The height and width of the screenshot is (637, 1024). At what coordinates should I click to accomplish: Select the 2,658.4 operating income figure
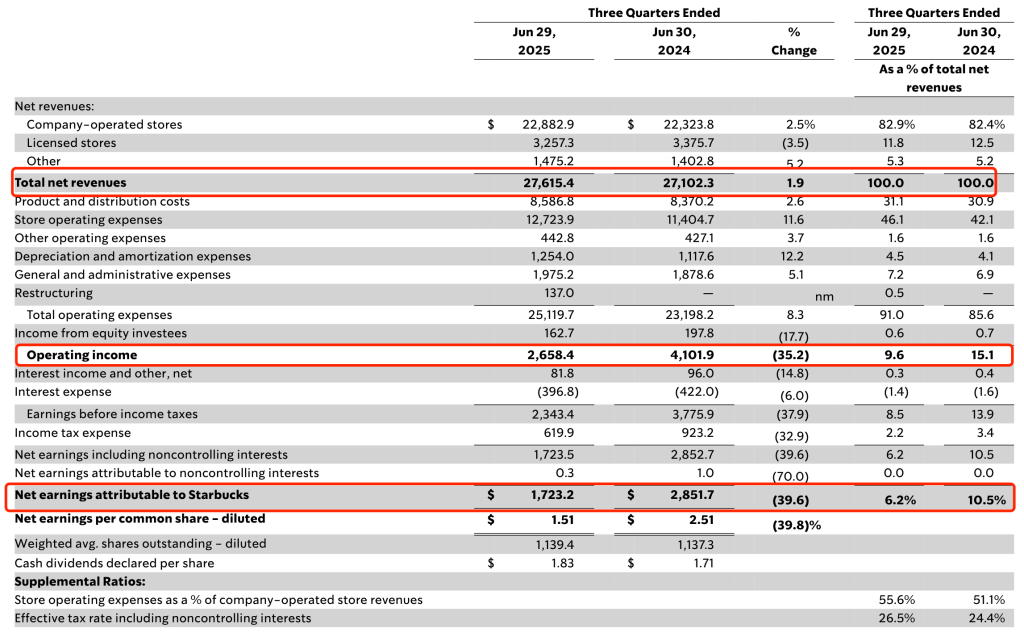pyautogui.click(x=551, y=355)
